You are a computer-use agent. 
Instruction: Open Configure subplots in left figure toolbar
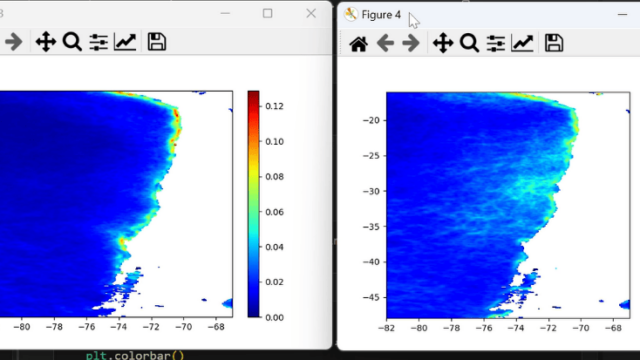tap(98, 42)
